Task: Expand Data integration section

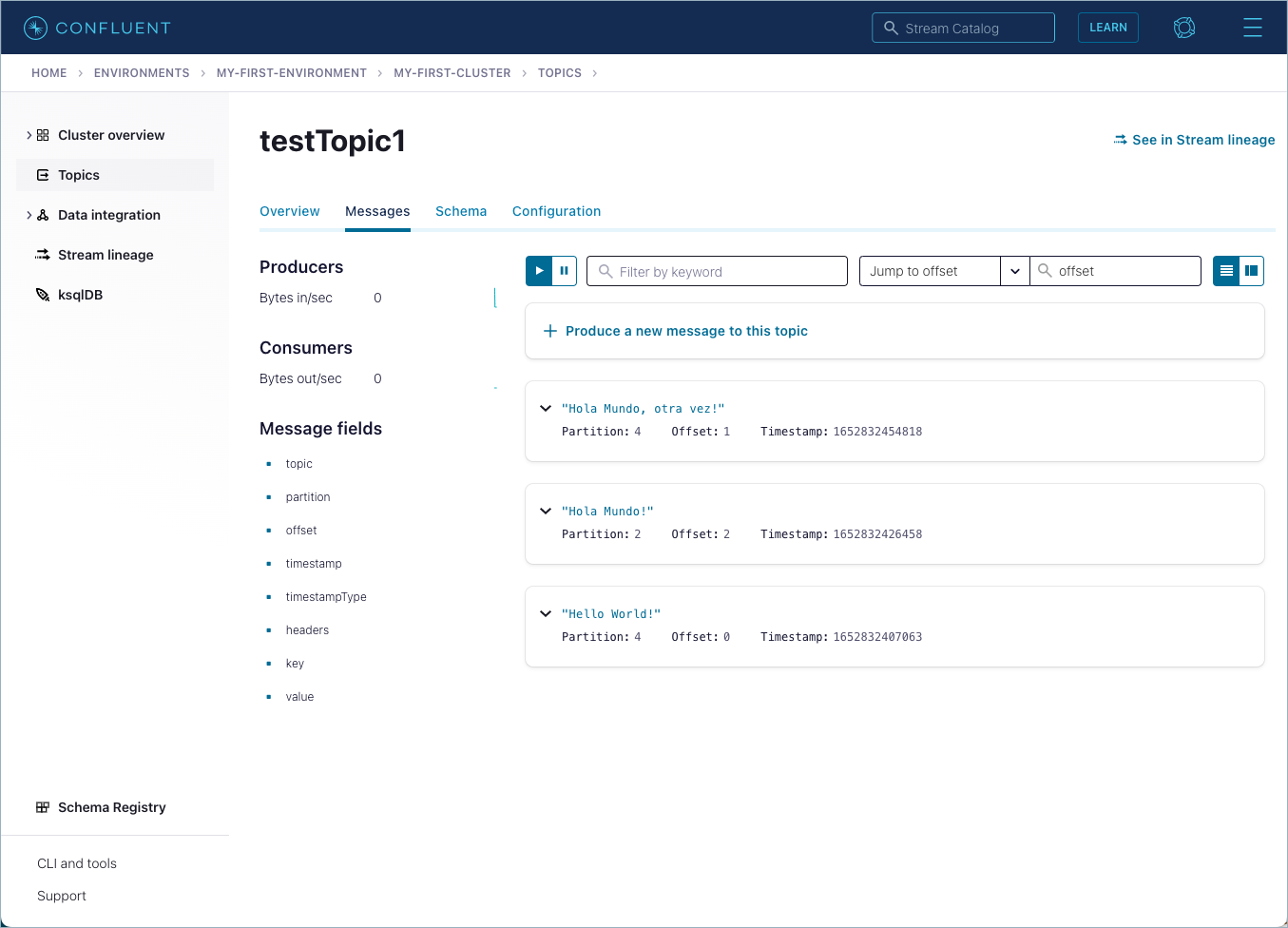Action: [29, 215]
